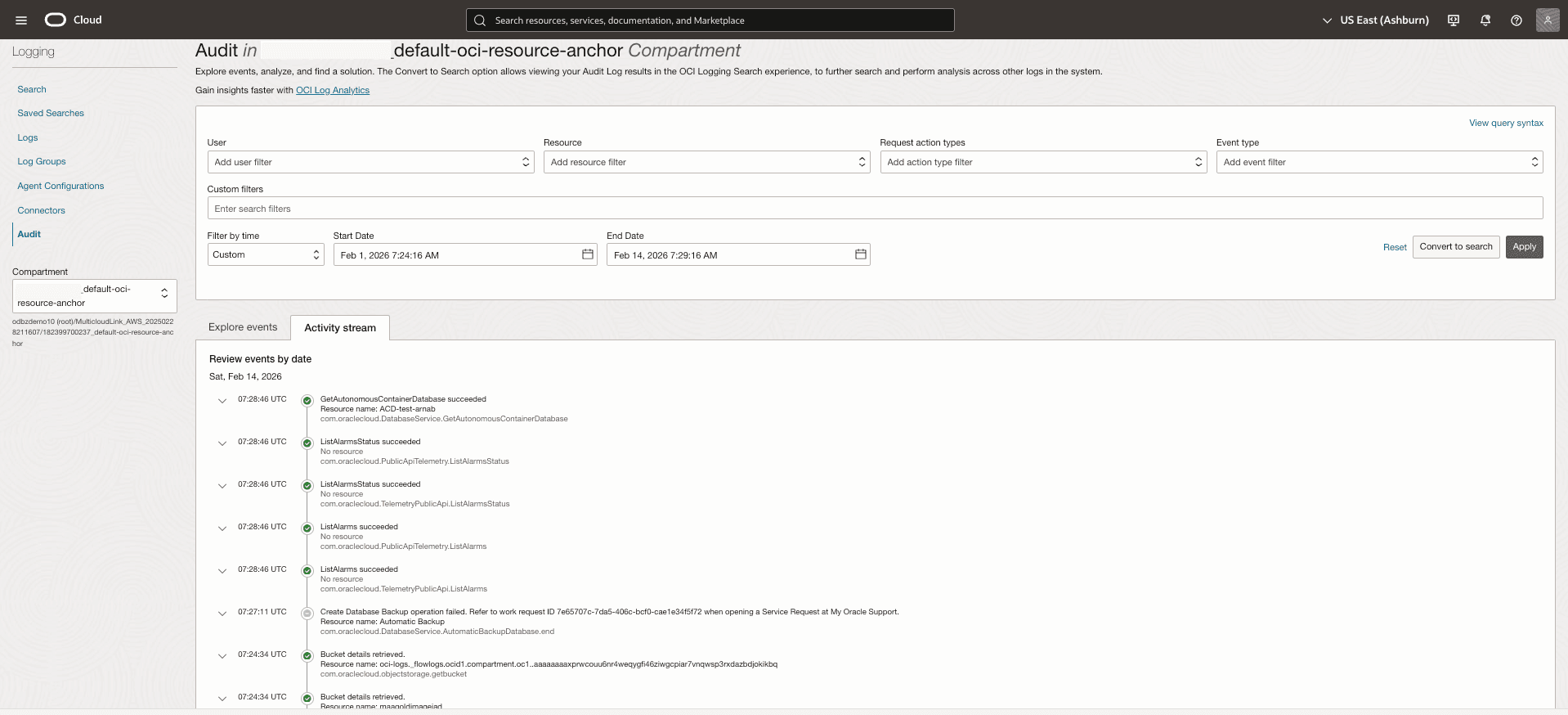Open Agent Configurations in the sidebar
The width and height of the screenshot is (1568, 715).
pos(60,186)
